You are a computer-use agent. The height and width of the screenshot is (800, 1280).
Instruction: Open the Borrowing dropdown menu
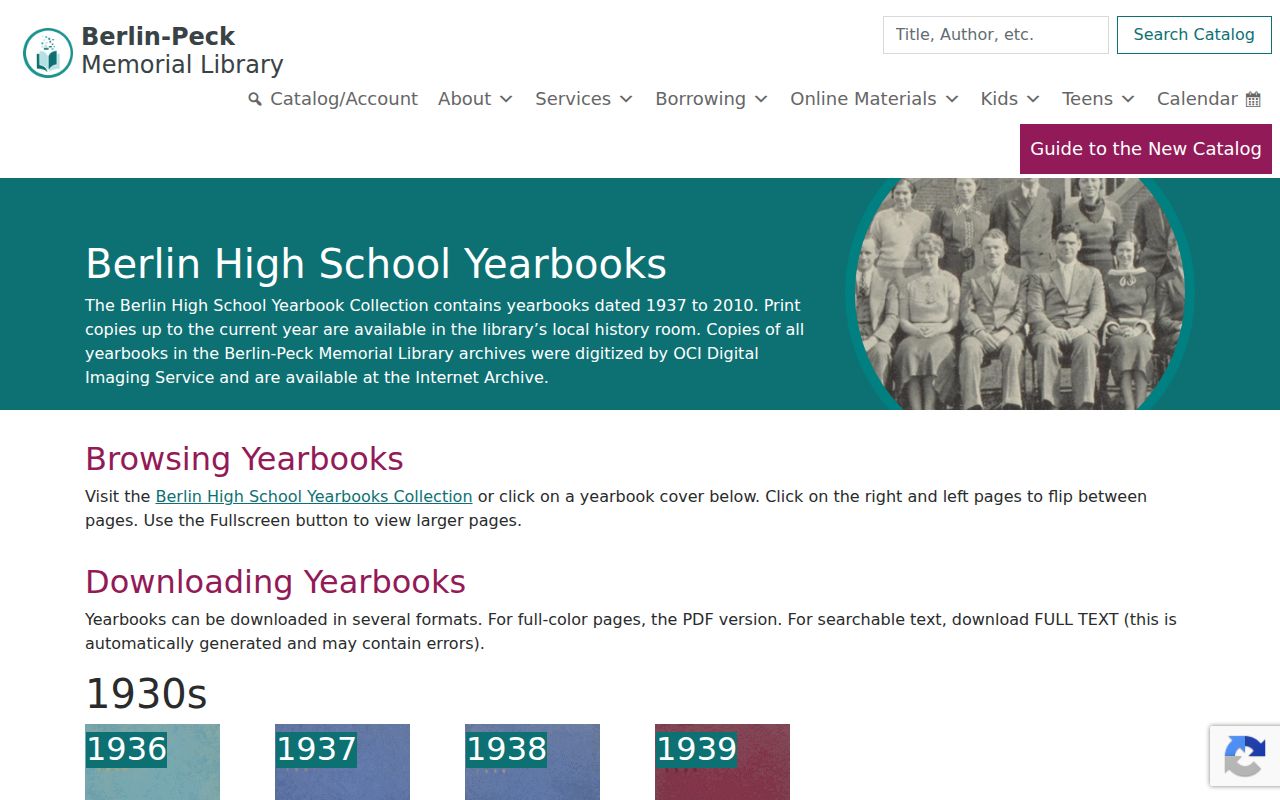pos(711,99)
